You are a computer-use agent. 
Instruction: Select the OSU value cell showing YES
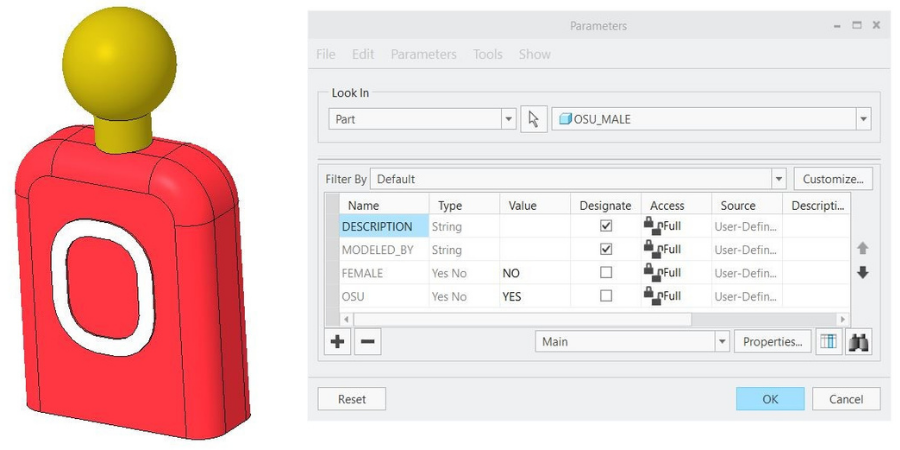click(x=535, y=297)
